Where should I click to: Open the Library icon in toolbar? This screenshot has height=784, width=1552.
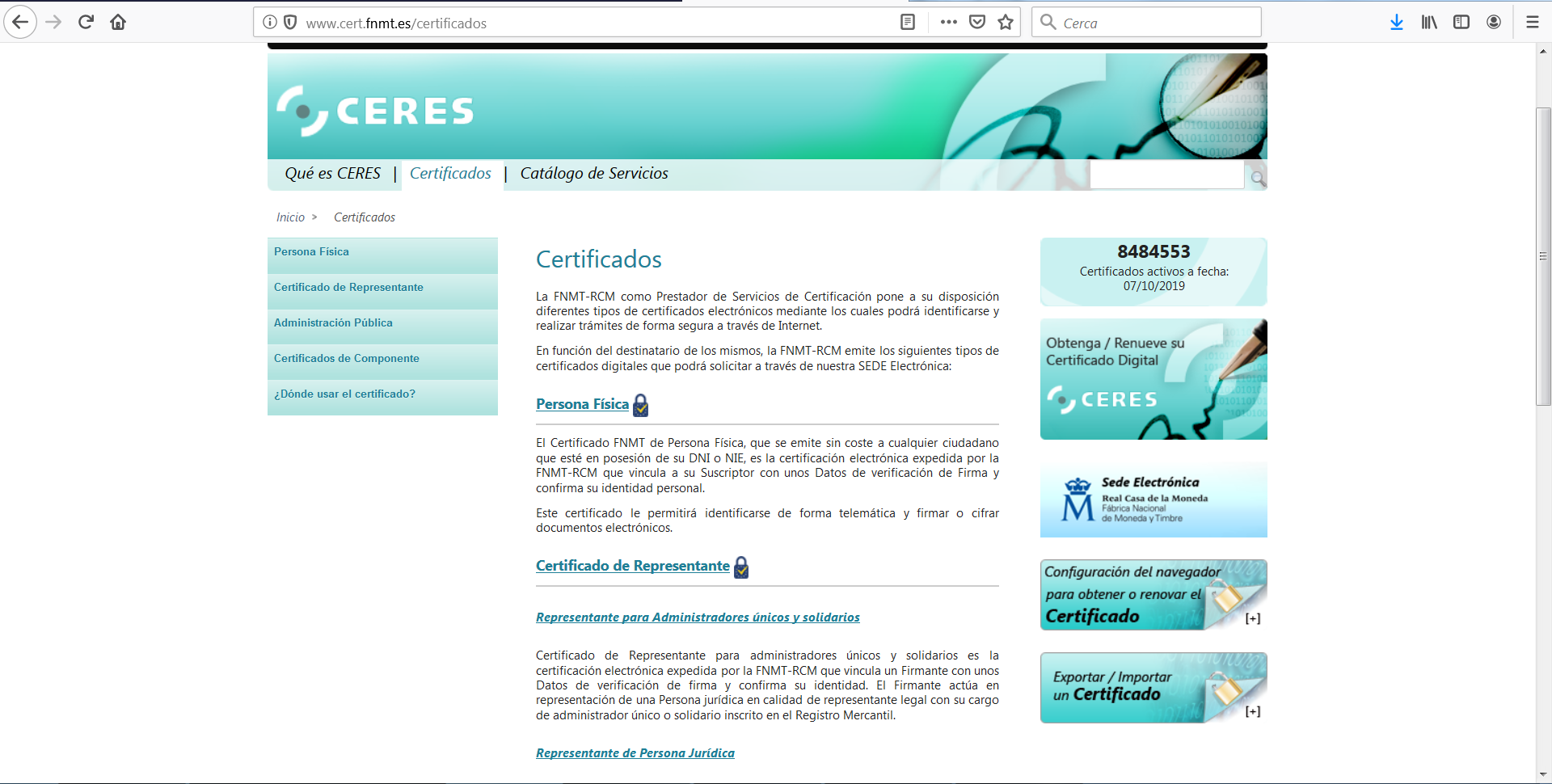[1429, 23]
